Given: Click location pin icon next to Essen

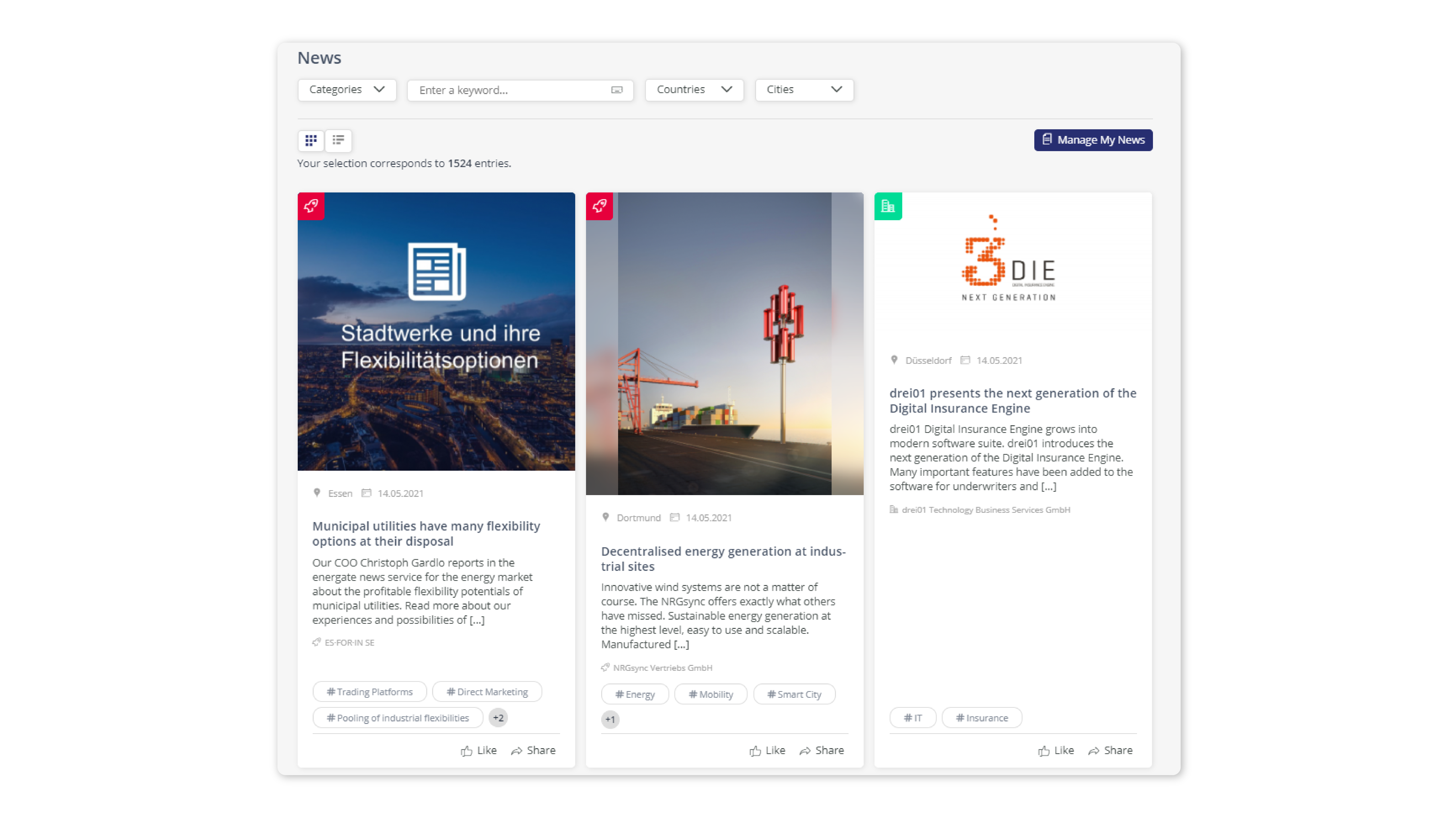Looking at the screenshot, I should pyautogui.click(x=317, y=493).
